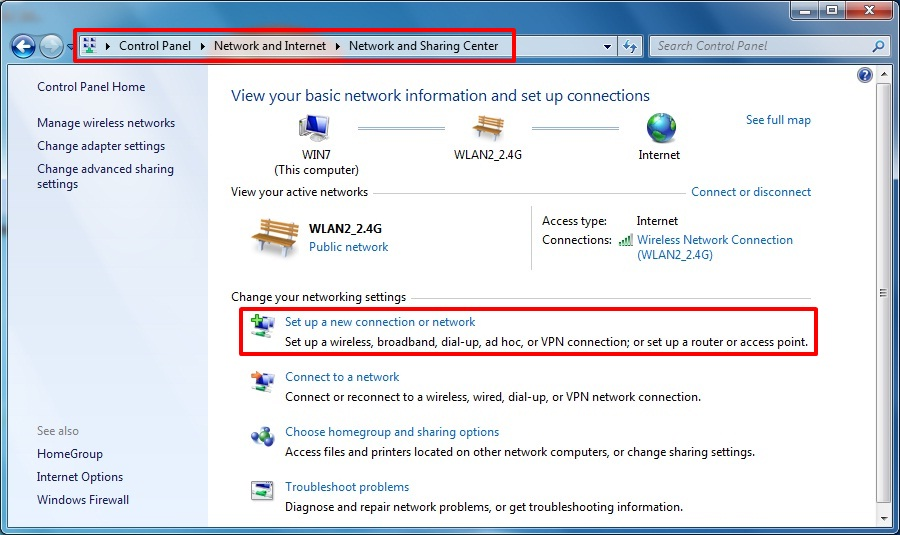Open Help via blue question mark icon
The image size is (900, 535).
pos(864,75)
